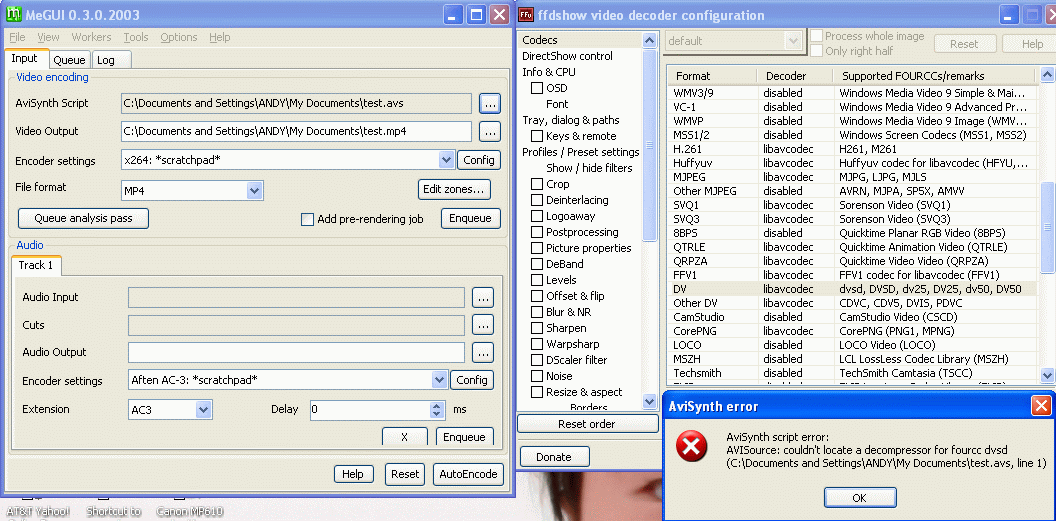
Task: Enable the Noise filter checkbox
Action: click(x=537, y=376)
